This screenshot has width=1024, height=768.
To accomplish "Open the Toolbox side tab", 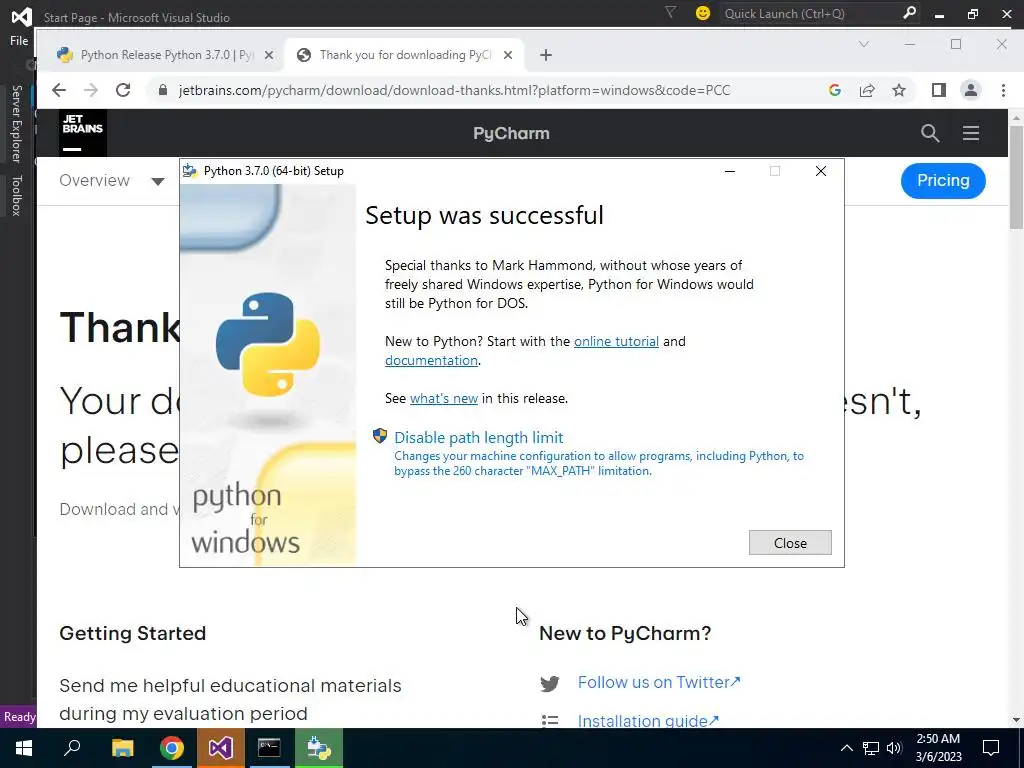I will point(16,195).
